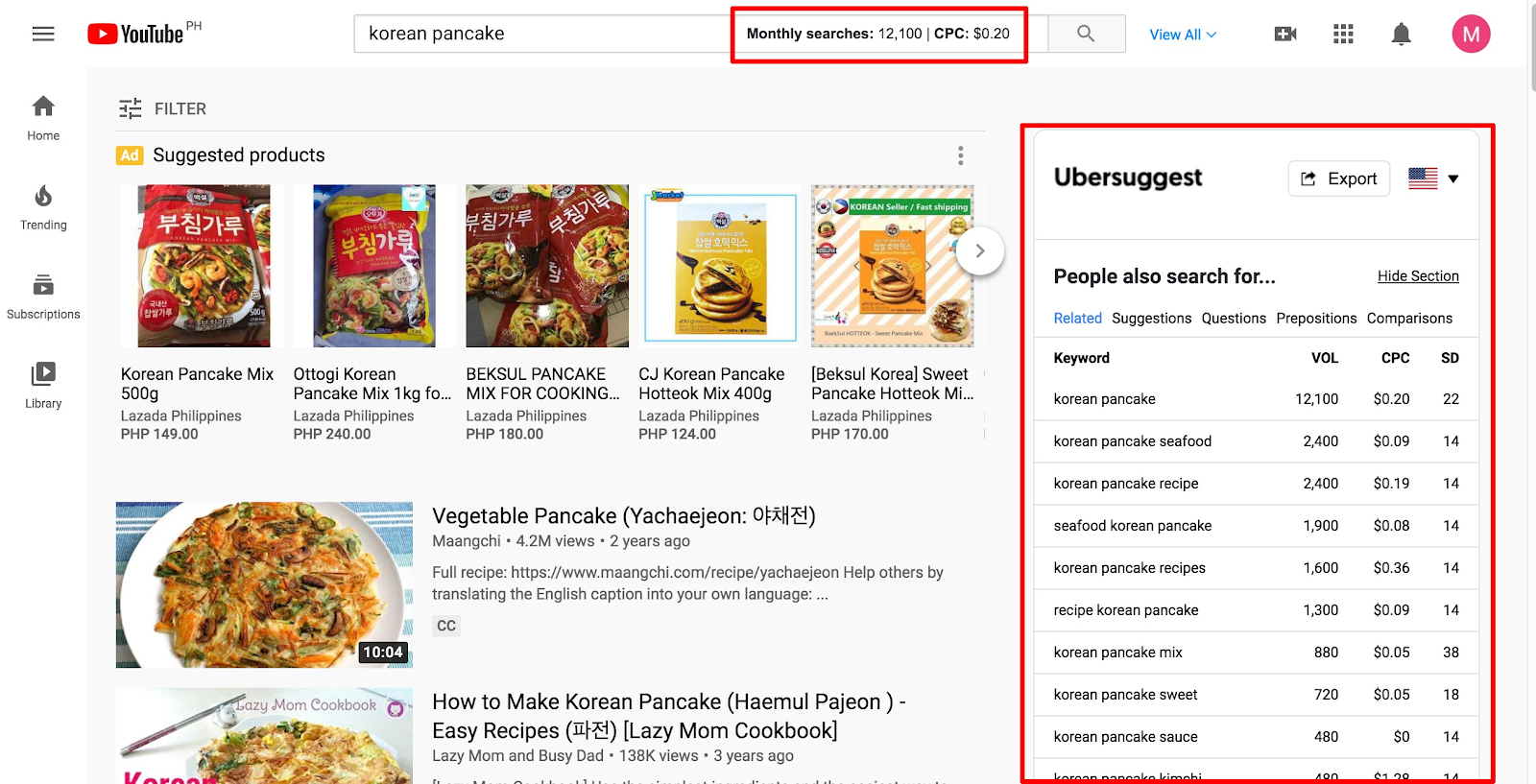1536x784 pixels.
Task: Click the Keyword column header
Action: 1081,358
